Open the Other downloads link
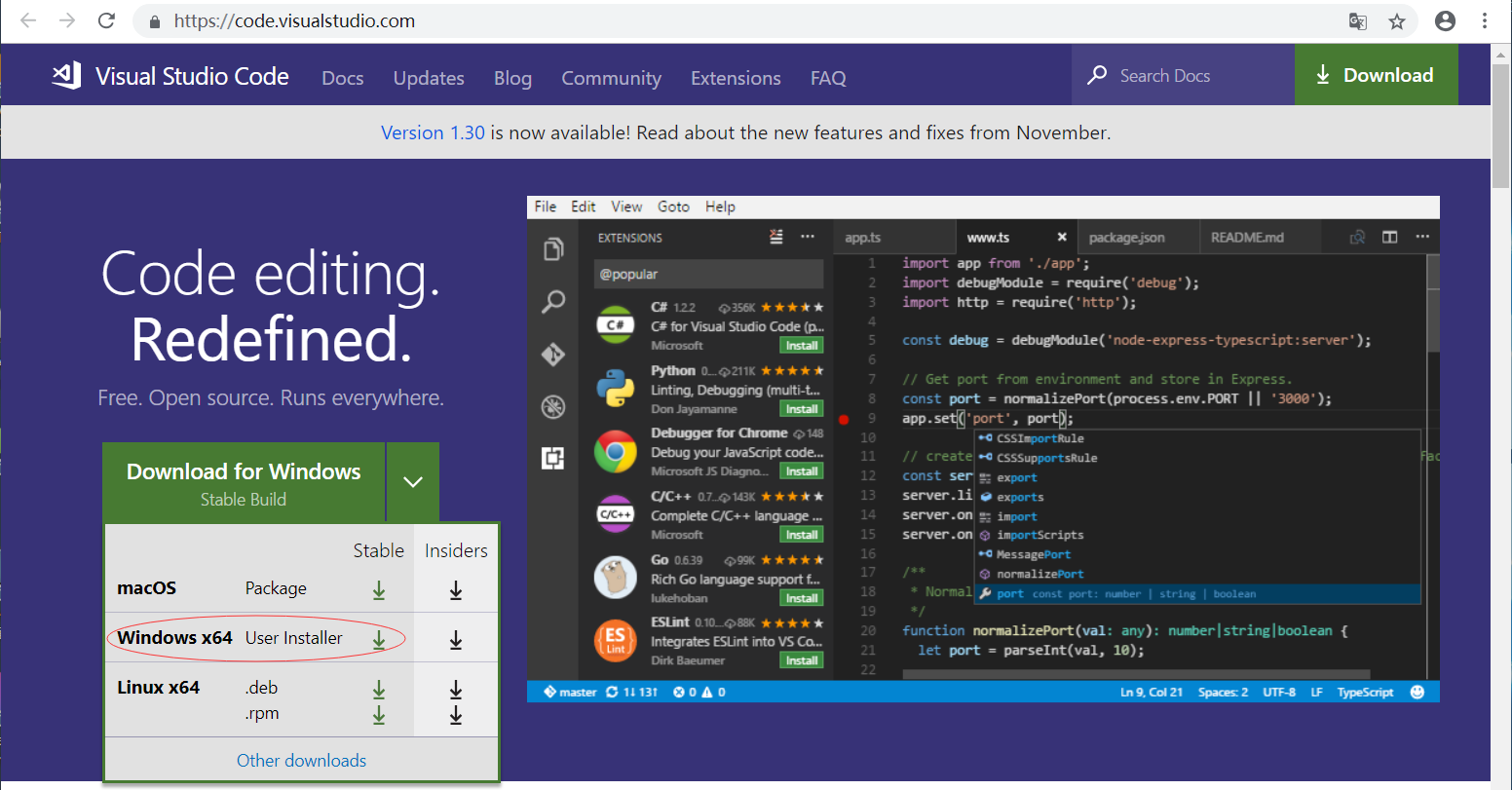 301,761
